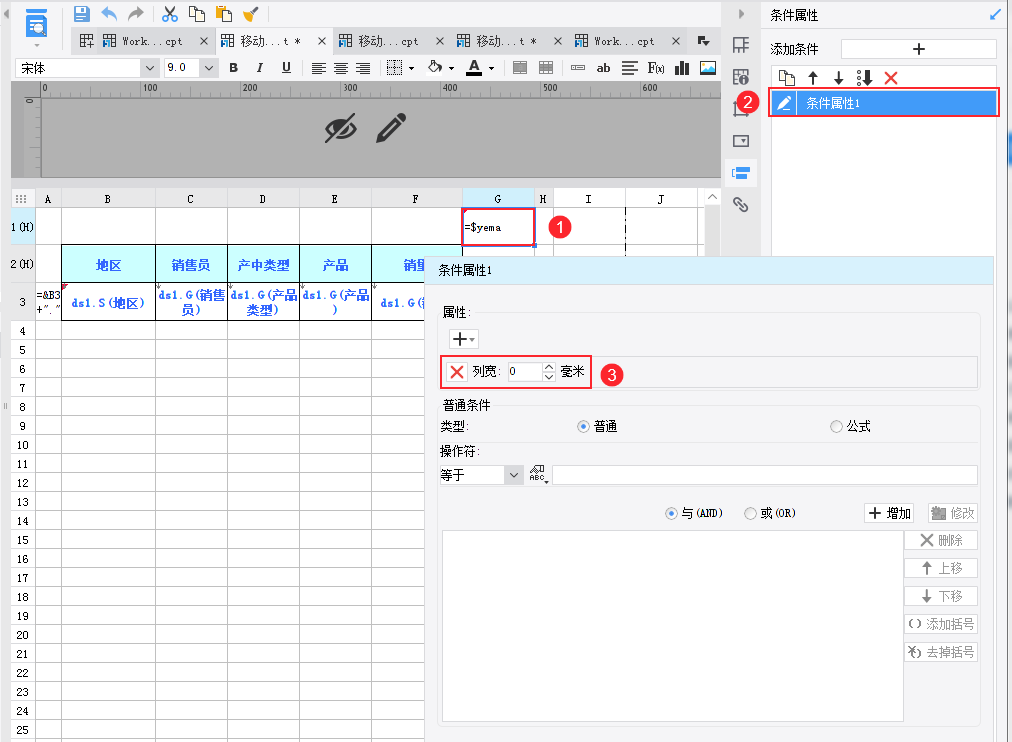Click the red delete condition icon
The height and width of the screenshot is (742, 1012).
891,78
